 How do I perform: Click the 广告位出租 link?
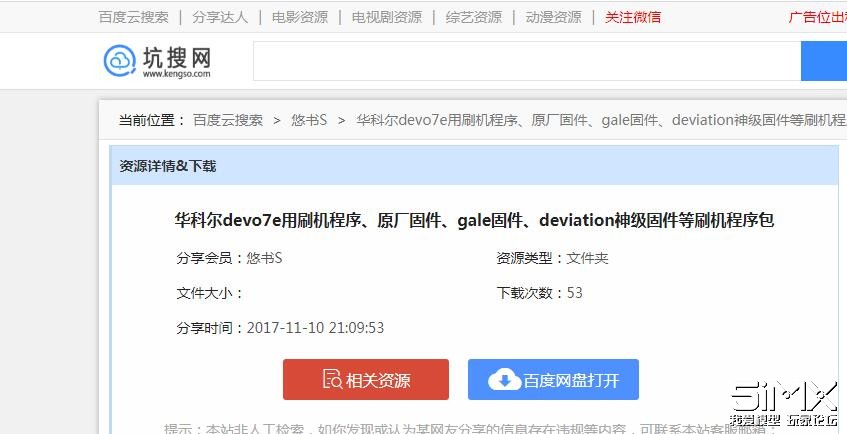point(818,17)
